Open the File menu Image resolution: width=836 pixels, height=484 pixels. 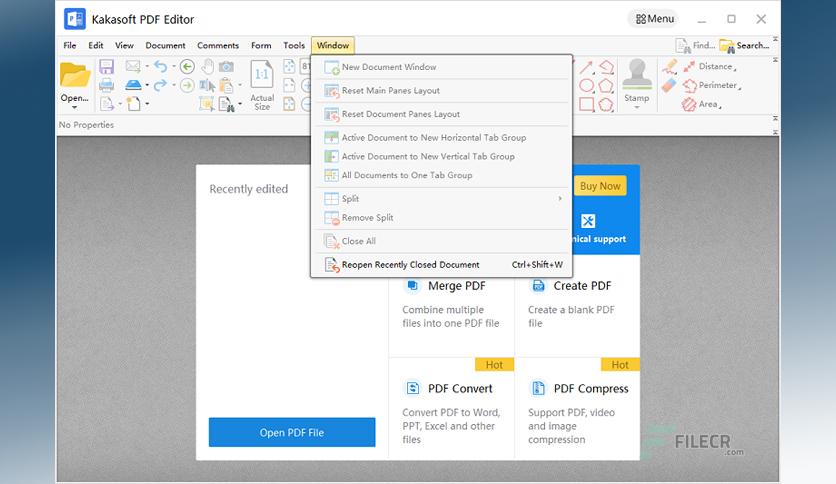pyautogui.click(x=70, y=46)
